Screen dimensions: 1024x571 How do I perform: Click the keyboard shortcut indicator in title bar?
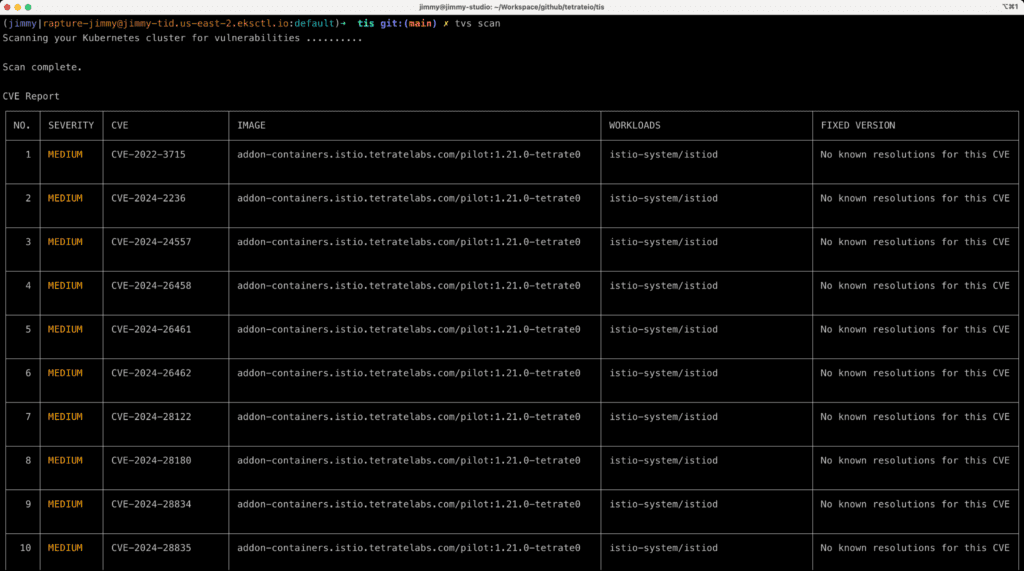[x=1008, y=7]
